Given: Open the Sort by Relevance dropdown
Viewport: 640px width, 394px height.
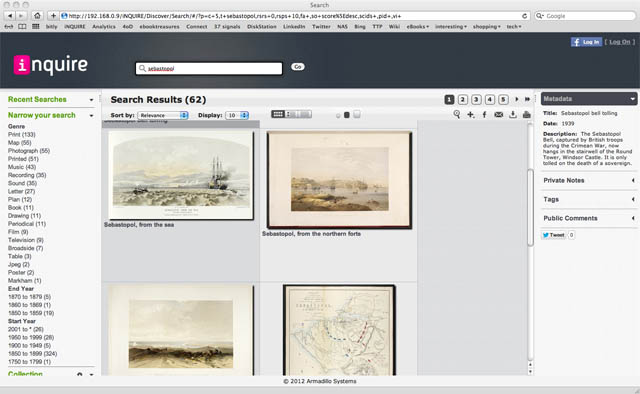Looking at the screenshot, I should [x=163, y=115].
